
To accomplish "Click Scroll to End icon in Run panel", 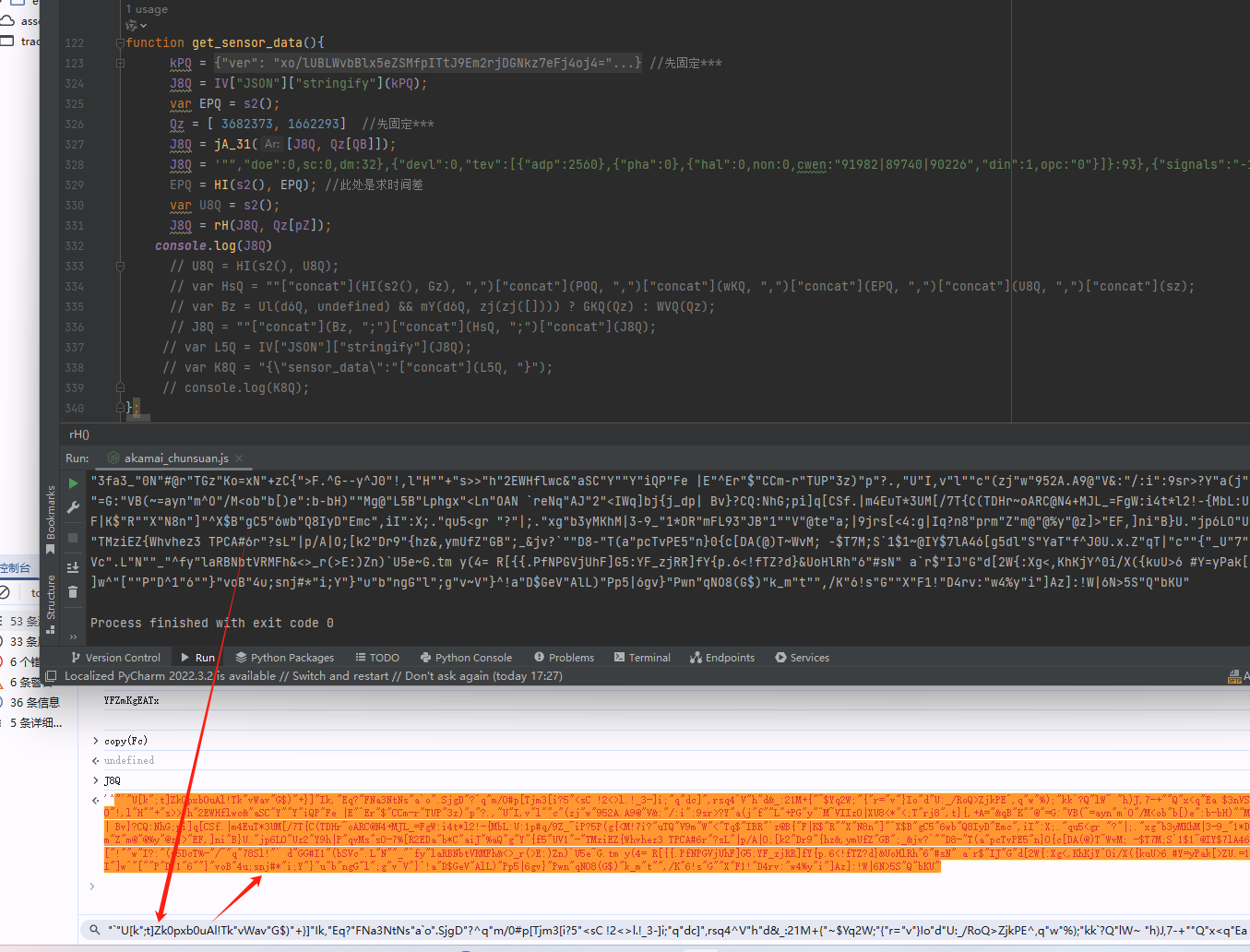I will pos(73,568).
